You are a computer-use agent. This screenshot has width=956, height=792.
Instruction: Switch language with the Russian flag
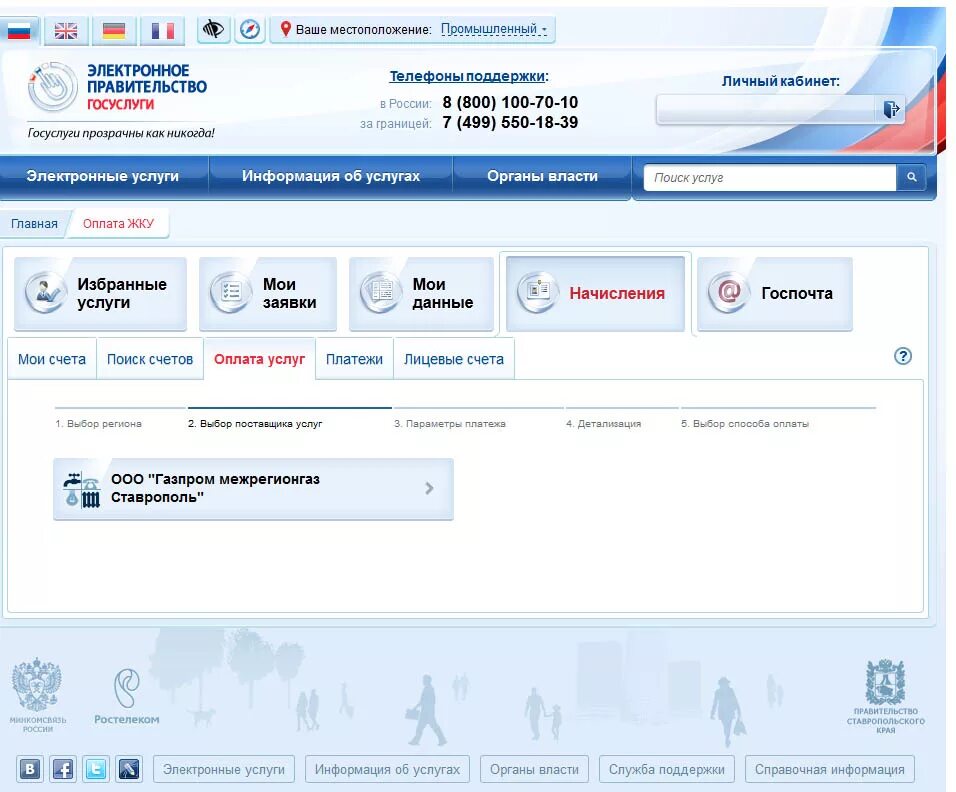[x=18, y=30]
